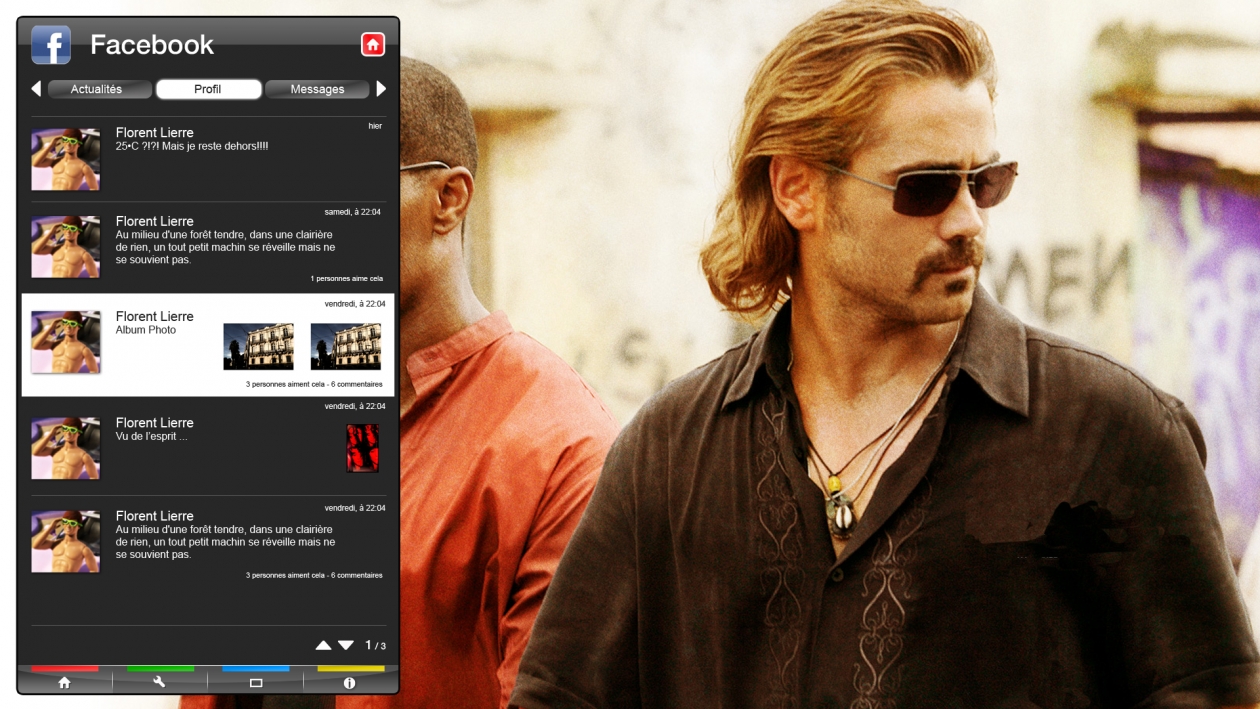Open settings via the wrench icon
The height and width of the screenshot is (709, 1260).
[159, 682]
